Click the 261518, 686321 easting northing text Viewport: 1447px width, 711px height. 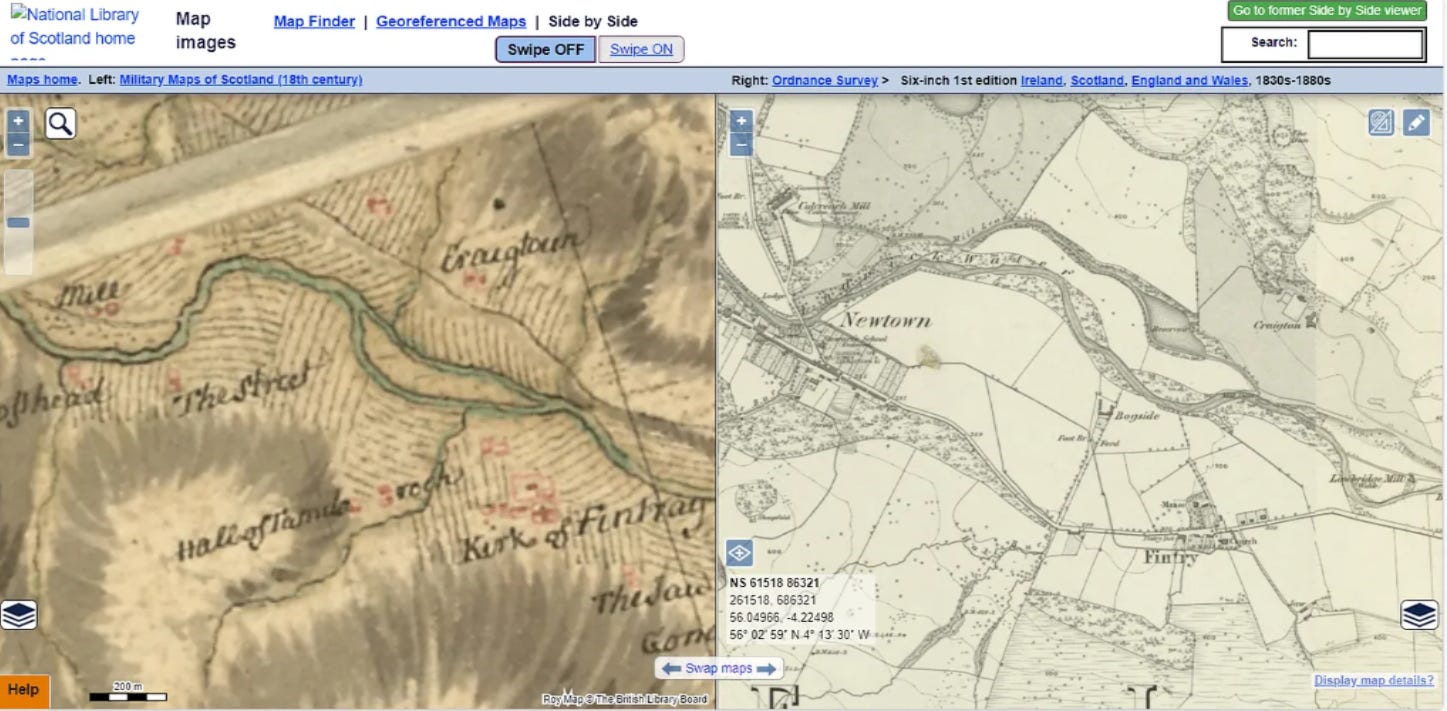pos(774,600)
